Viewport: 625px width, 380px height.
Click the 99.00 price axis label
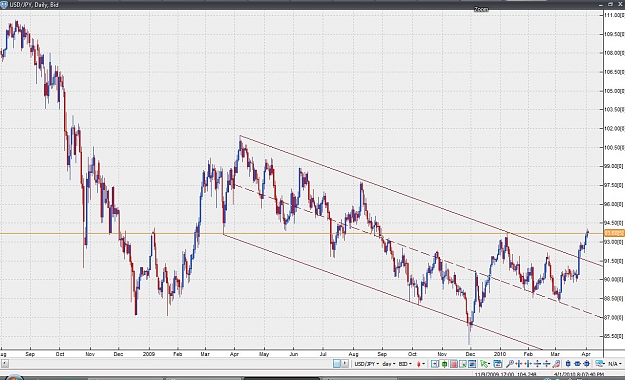(614, 166)
